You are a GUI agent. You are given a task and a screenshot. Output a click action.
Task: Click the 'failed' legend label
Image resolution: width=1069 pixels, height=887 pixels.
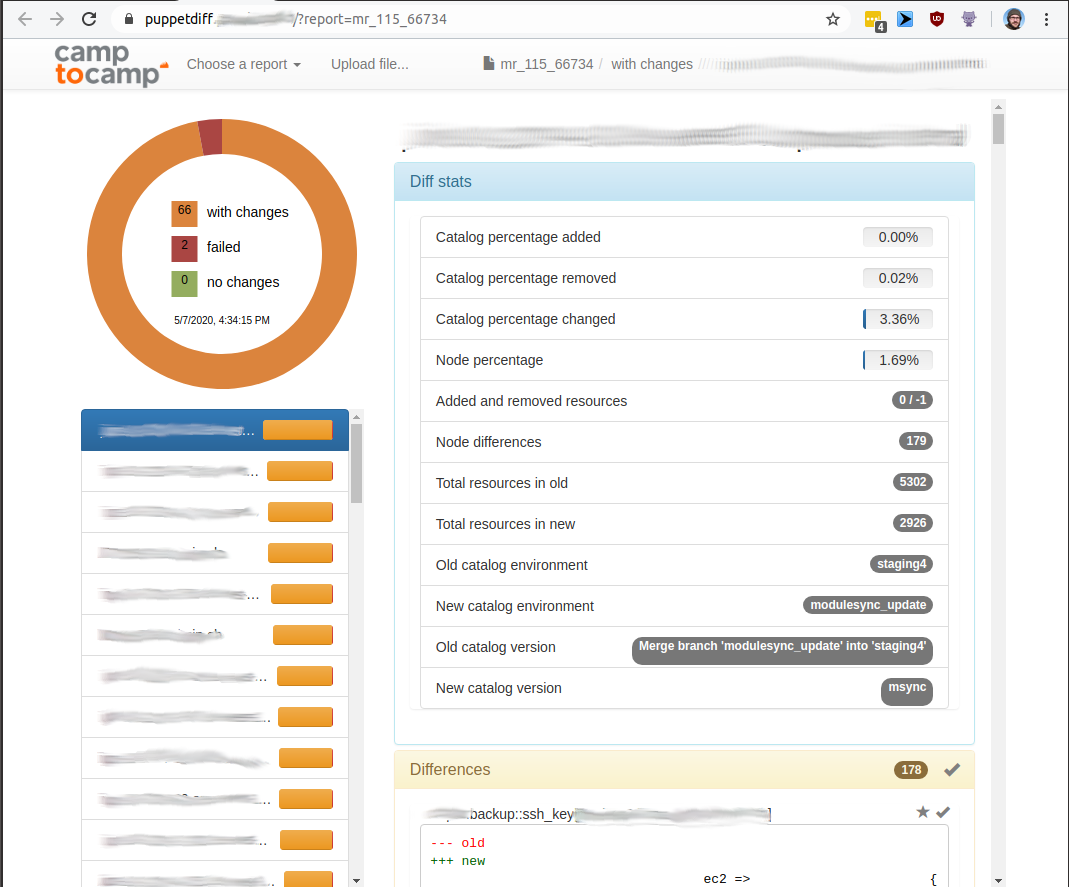click(x=224, y=247)
